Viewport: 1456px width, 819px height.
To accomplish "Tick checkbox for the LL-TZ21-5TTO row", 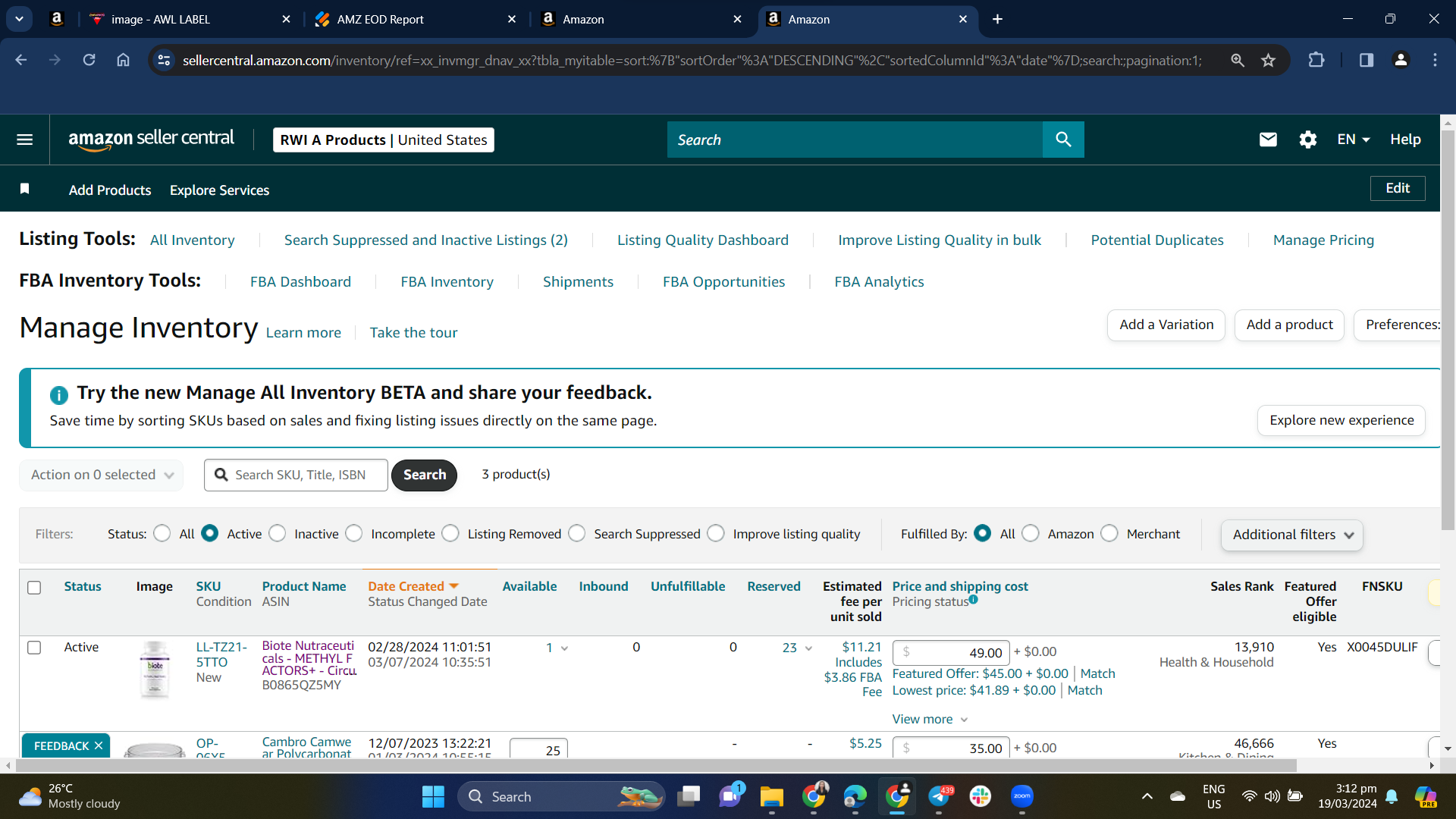I will [x=34, y=648].
